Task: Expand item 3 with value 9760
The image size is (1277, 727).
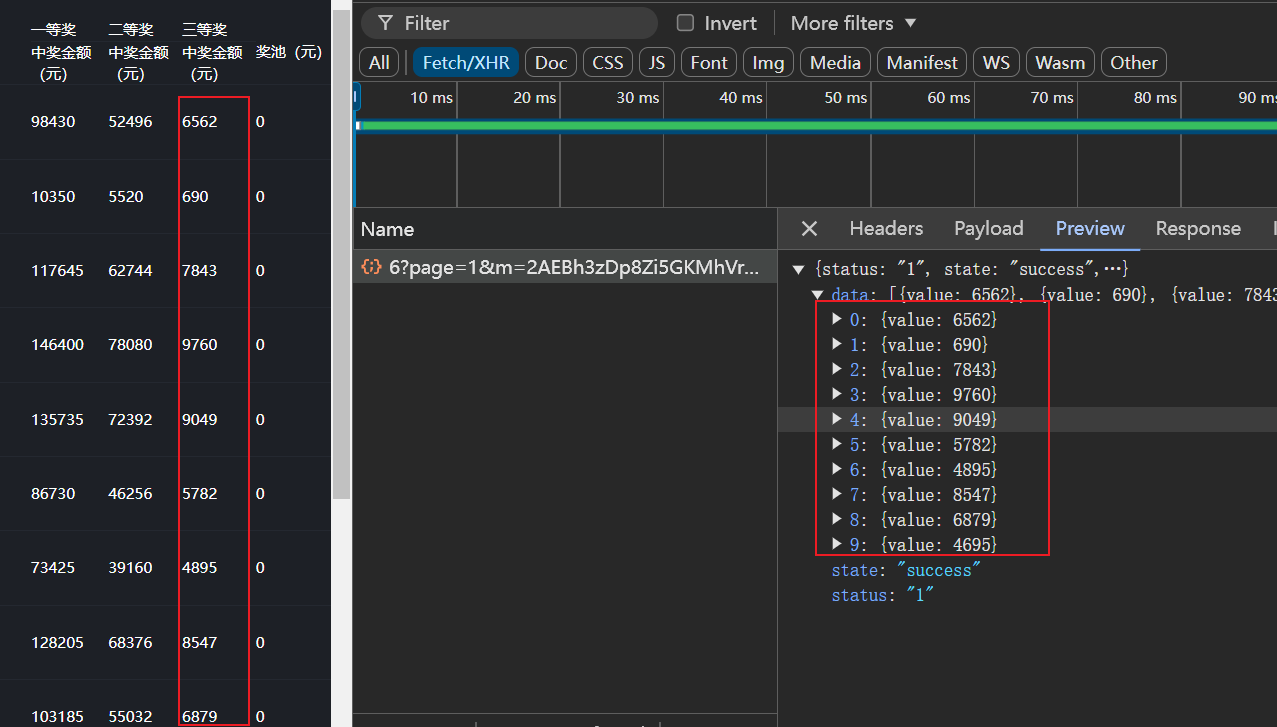Action: click(837, 394)
